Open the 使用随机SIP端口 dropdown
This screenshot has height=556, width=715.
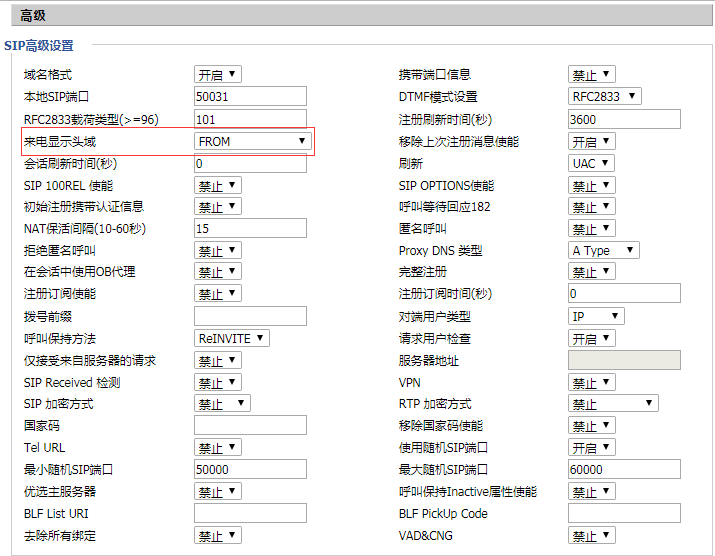[x=591, y=447]
